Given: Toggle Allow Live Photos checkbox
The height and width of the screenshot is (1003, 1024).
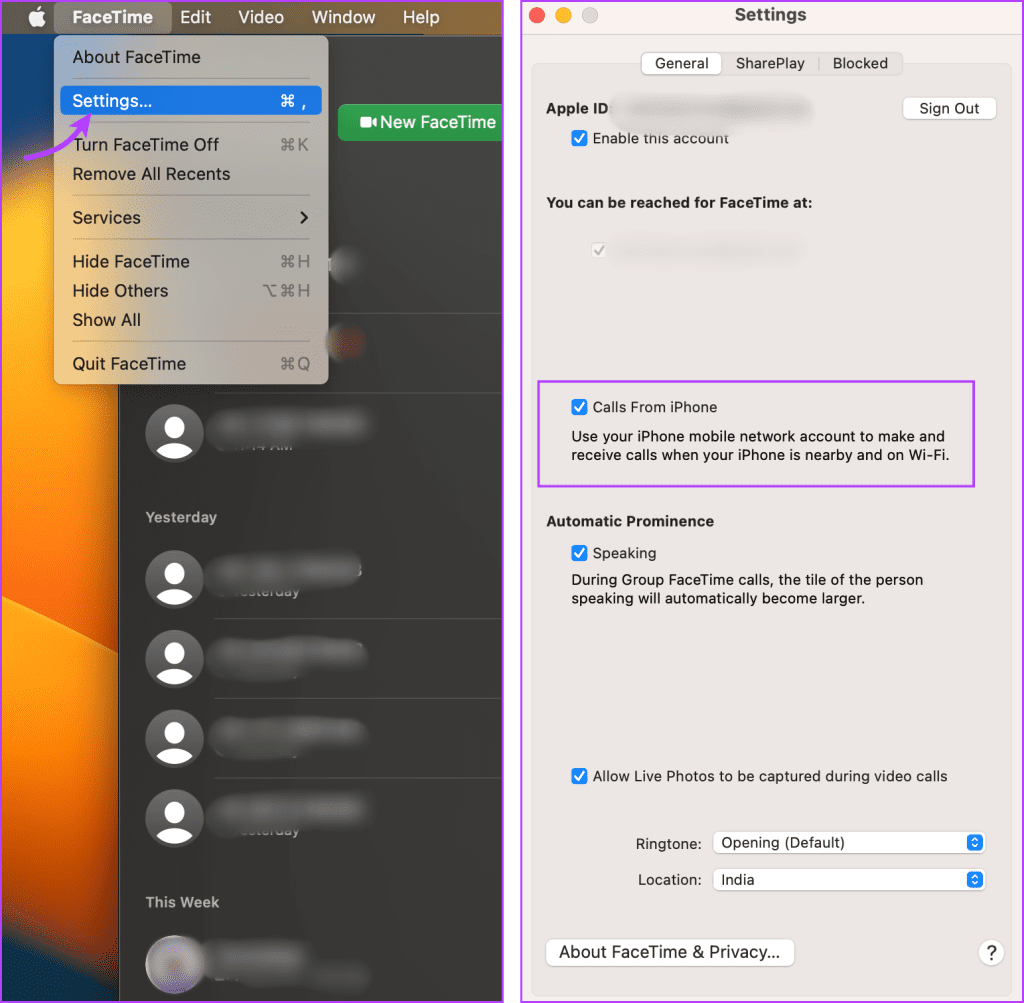Looking at the screenshot, I should 579,776.
